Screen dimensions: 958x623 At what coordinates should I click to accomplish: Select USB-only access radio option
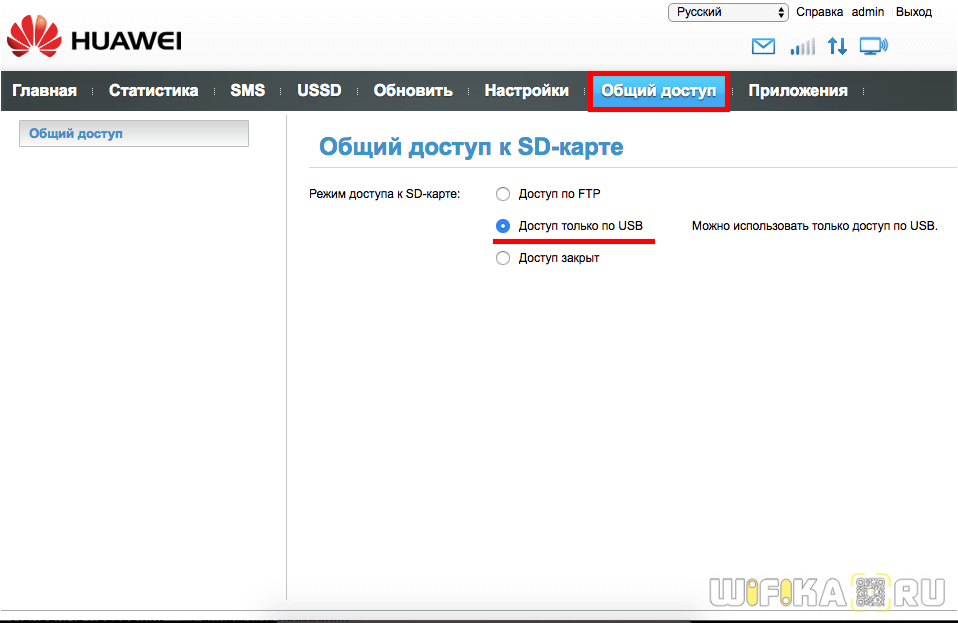[x=503, y=226]
